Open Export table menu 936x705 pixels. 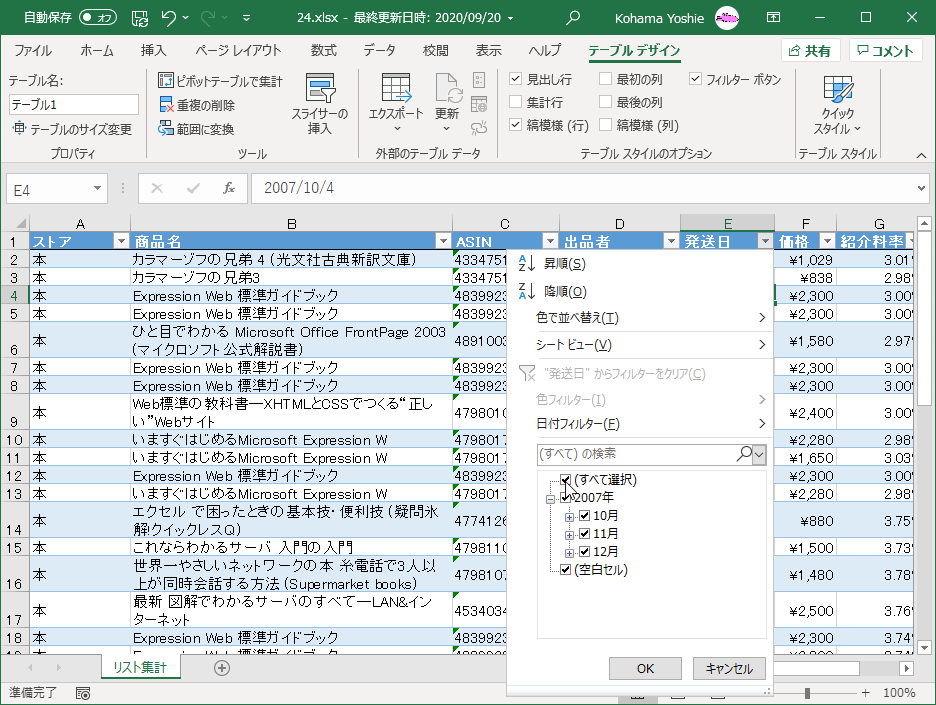(396, 104)
